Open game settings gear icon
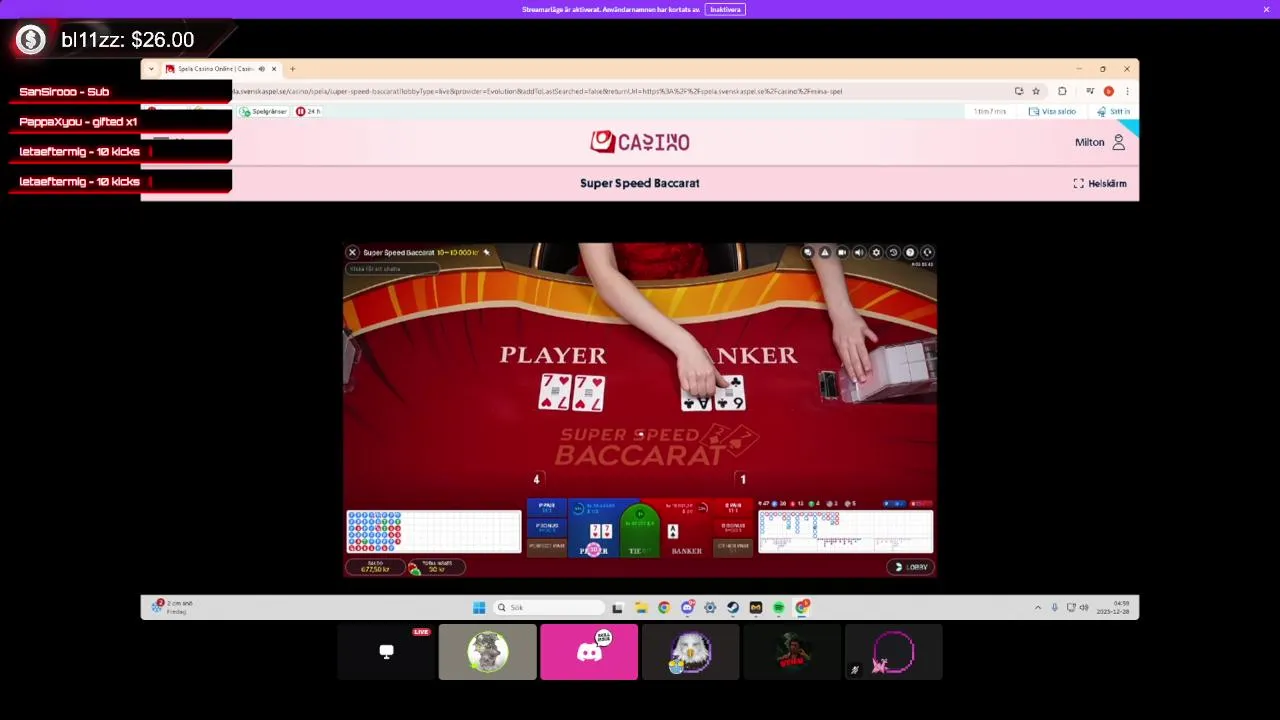 pos(876,253)
